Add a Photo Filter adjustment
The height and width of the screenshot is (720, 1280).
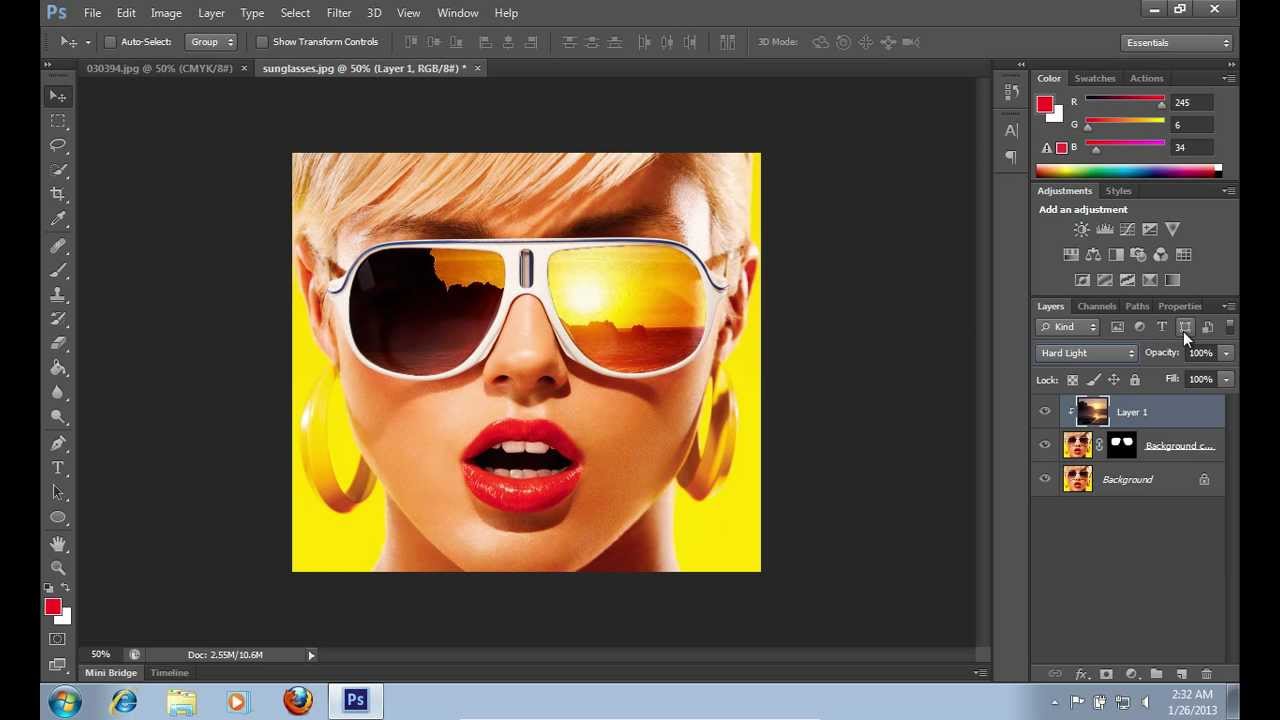pos(1138,255)
